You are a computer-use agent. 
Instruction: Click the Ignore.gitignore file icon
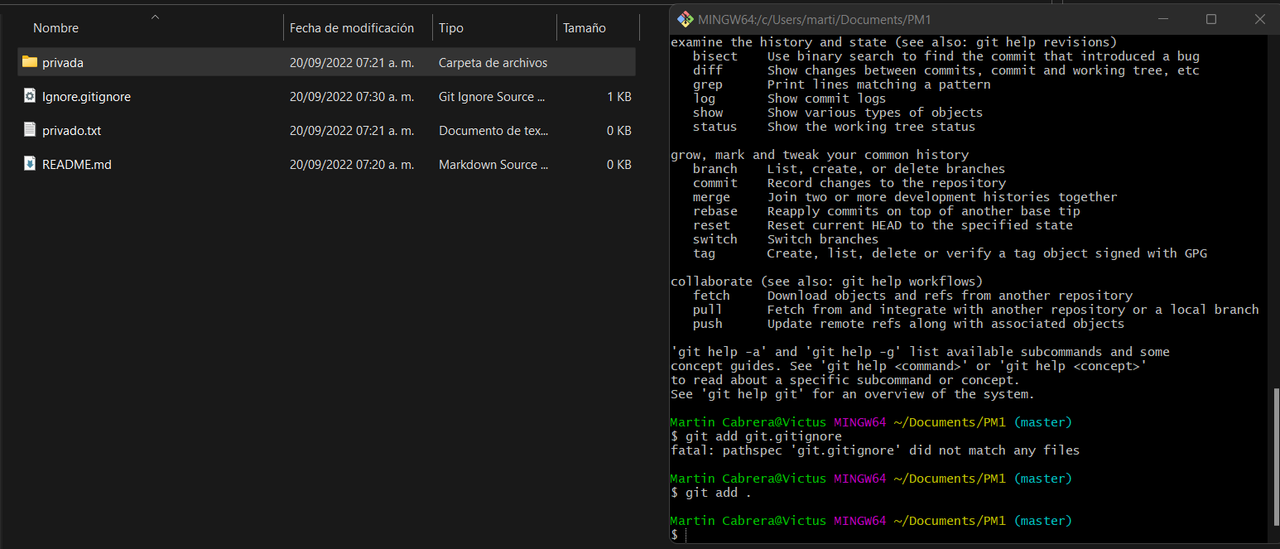click(x=30, y=96)
